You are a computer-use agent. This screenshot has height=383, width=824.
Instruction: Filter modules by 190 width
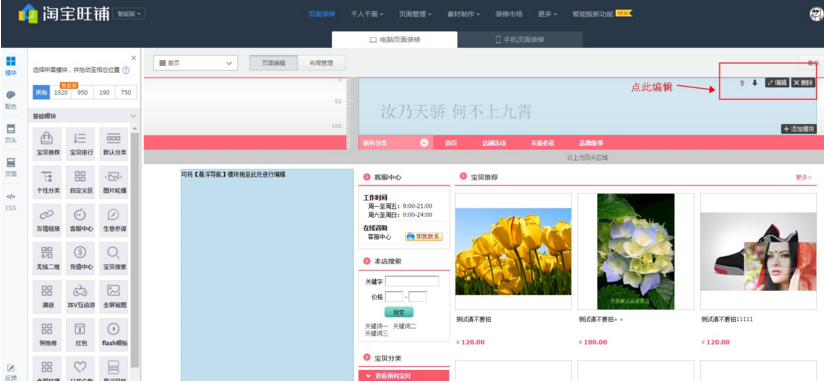(104, 92)
